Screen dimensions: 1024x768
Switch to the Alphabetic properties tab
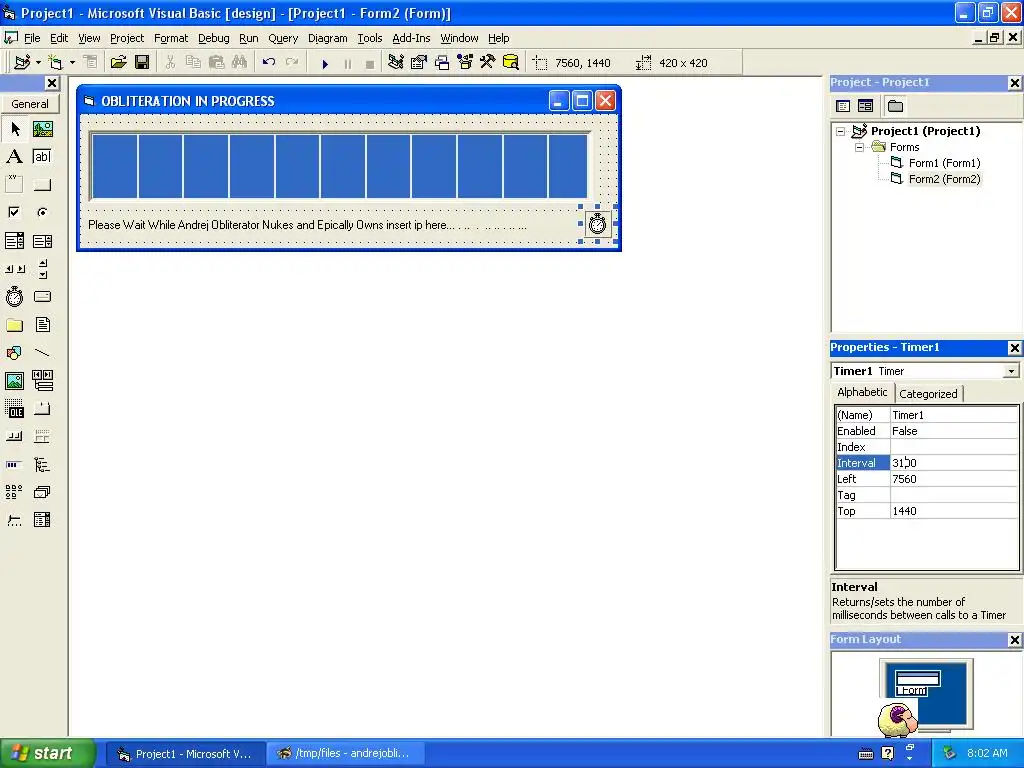coord(862,392)
